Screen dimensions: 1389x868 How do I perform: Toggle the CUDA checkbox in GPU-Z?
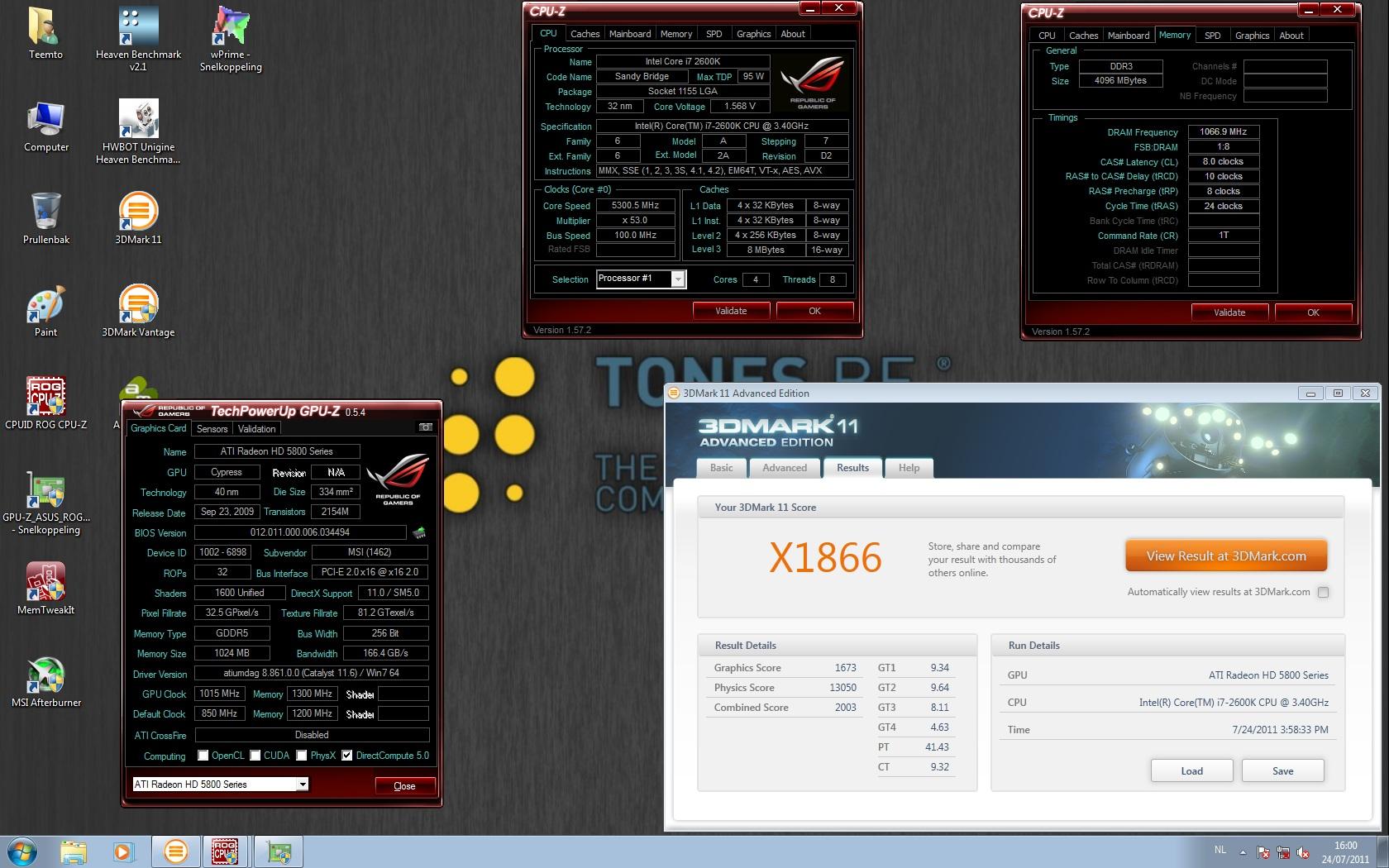pos(255,756)
